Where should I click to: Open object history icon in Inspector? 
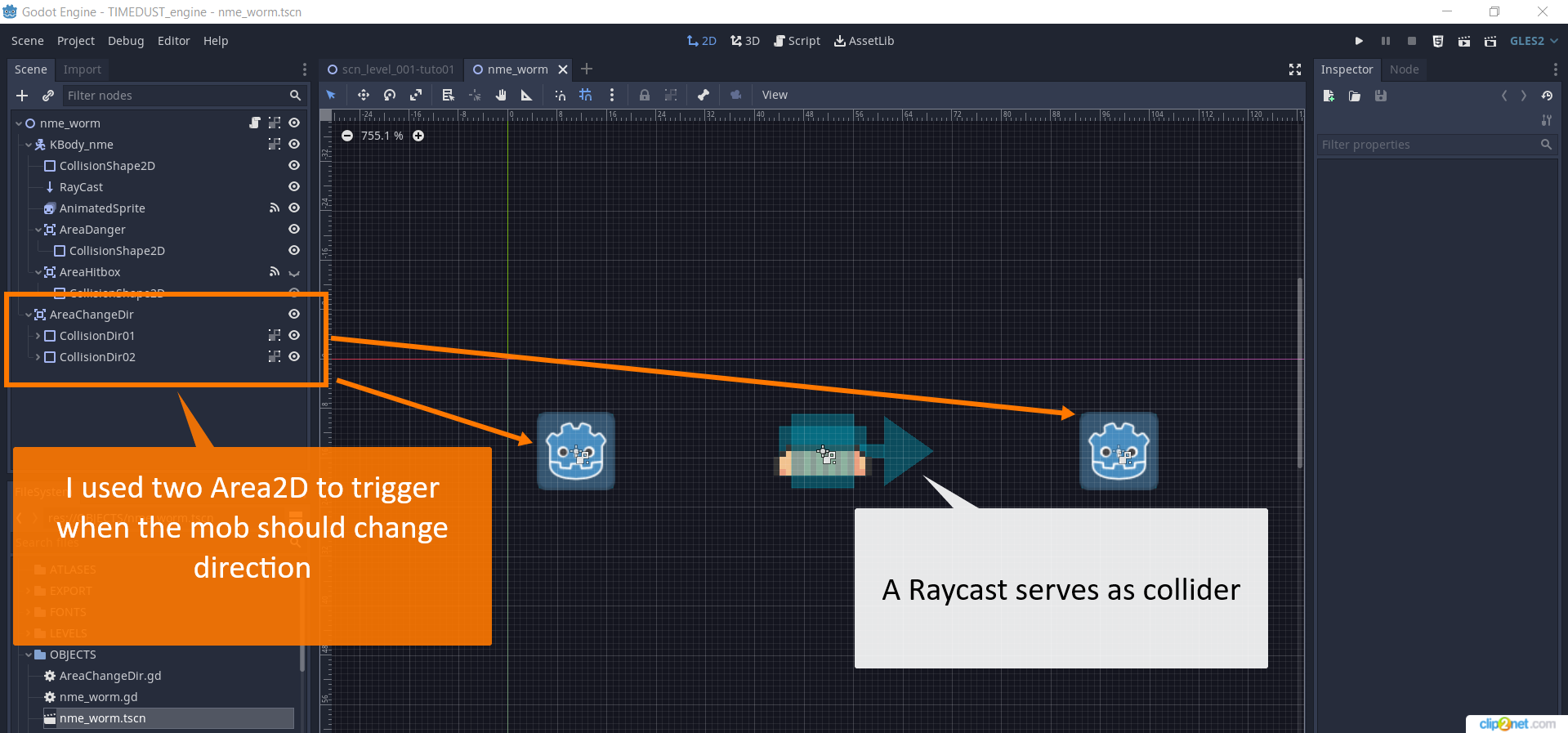(x=1547, y=96)
